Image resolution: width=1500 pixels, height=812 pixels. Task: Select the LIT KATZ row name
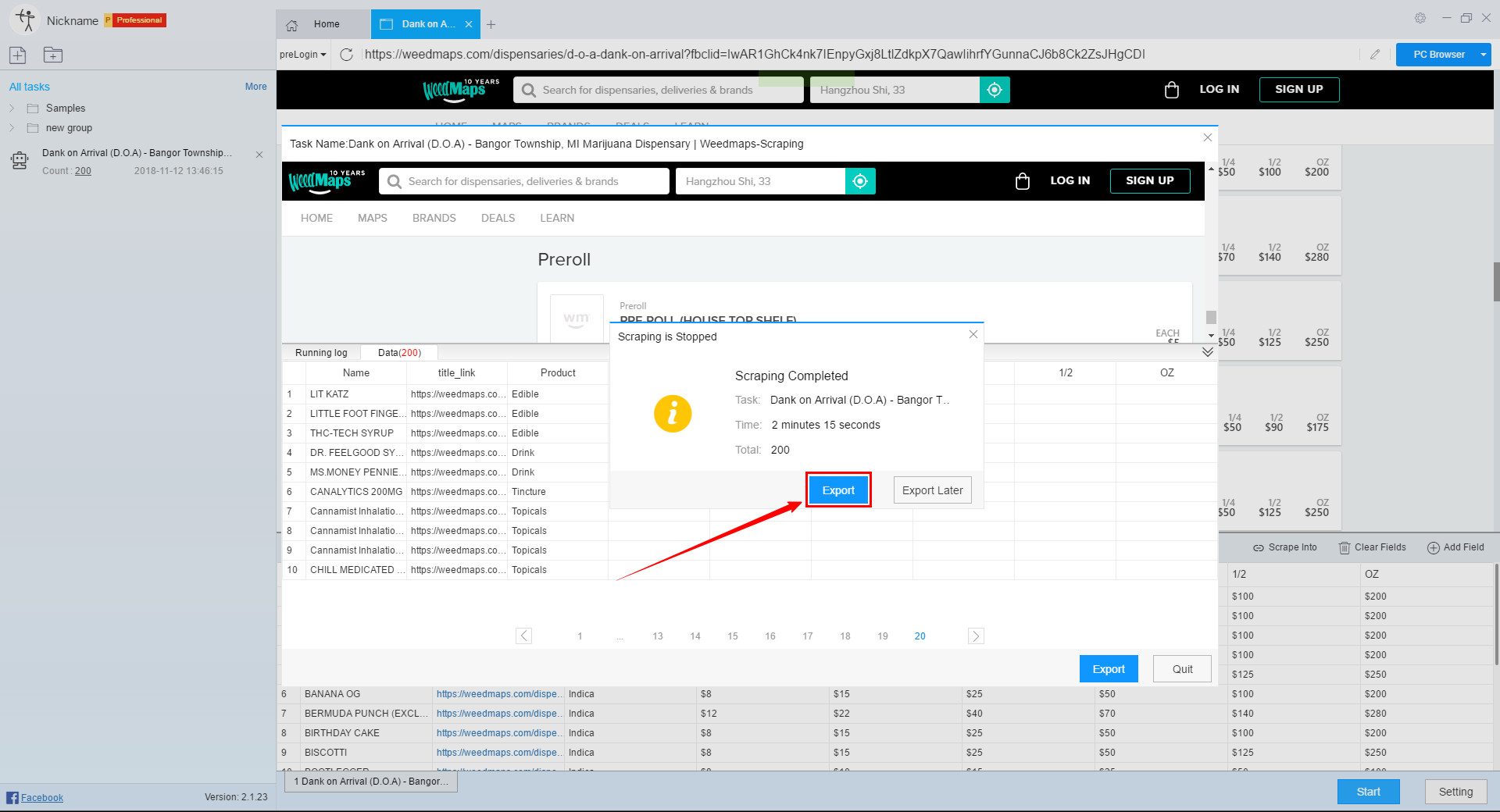329,394
